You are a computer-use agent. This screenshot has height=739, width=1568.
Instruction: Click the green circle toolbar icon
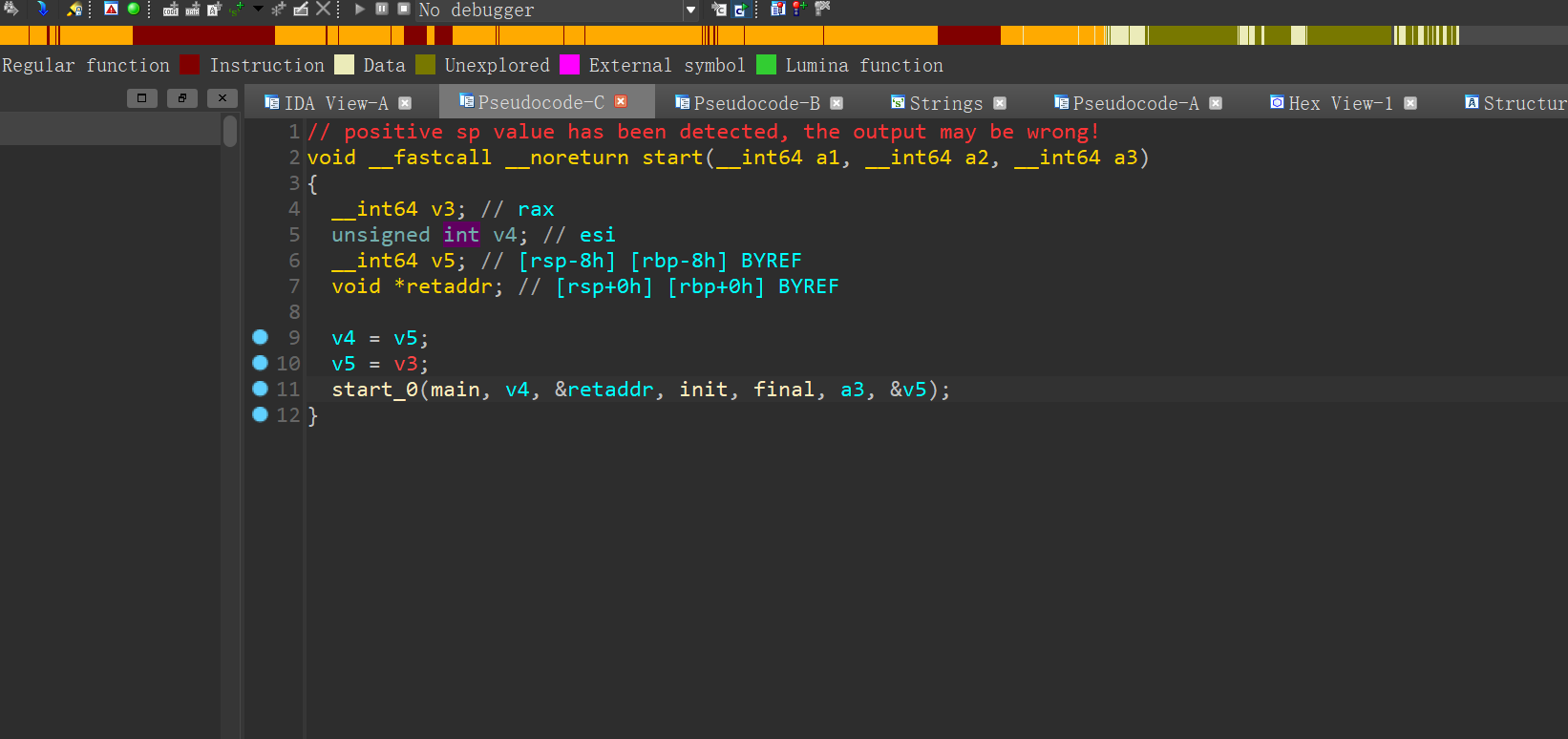point(134,9)
